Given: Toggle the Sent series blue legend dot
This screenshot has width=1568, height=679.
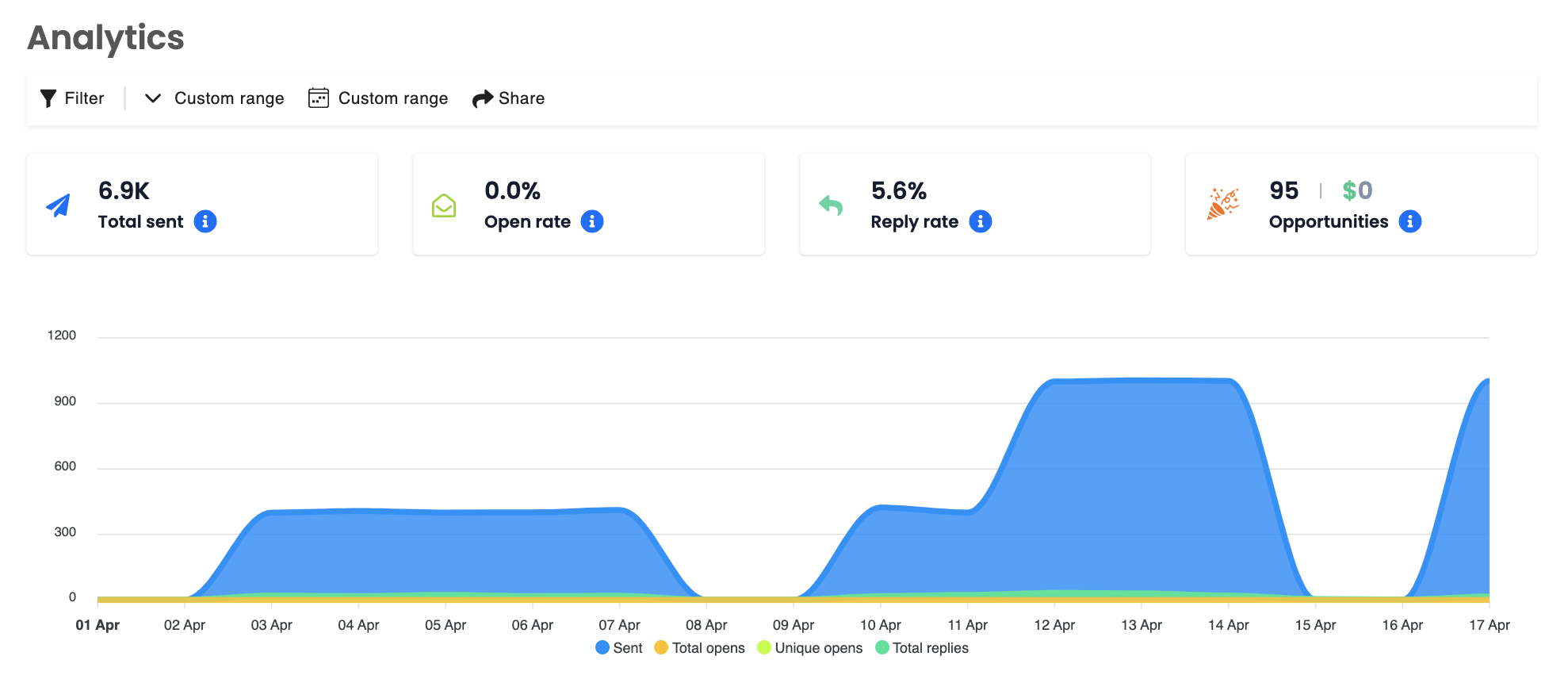Looking at the screenshot, I should (602, 647).
